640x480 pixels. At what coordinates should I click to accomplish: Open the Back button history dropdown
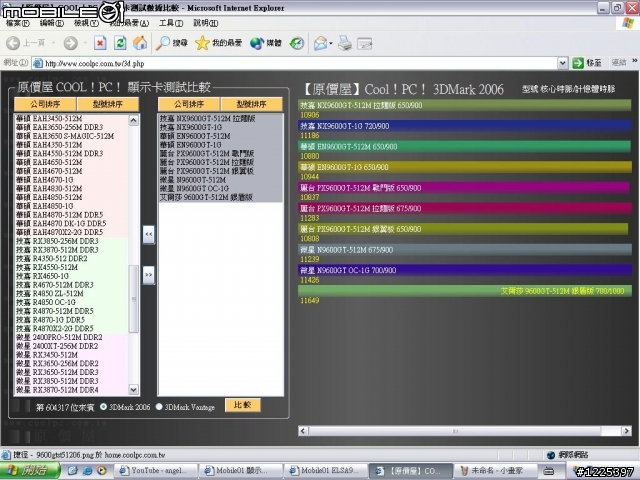tap(53, 43)
